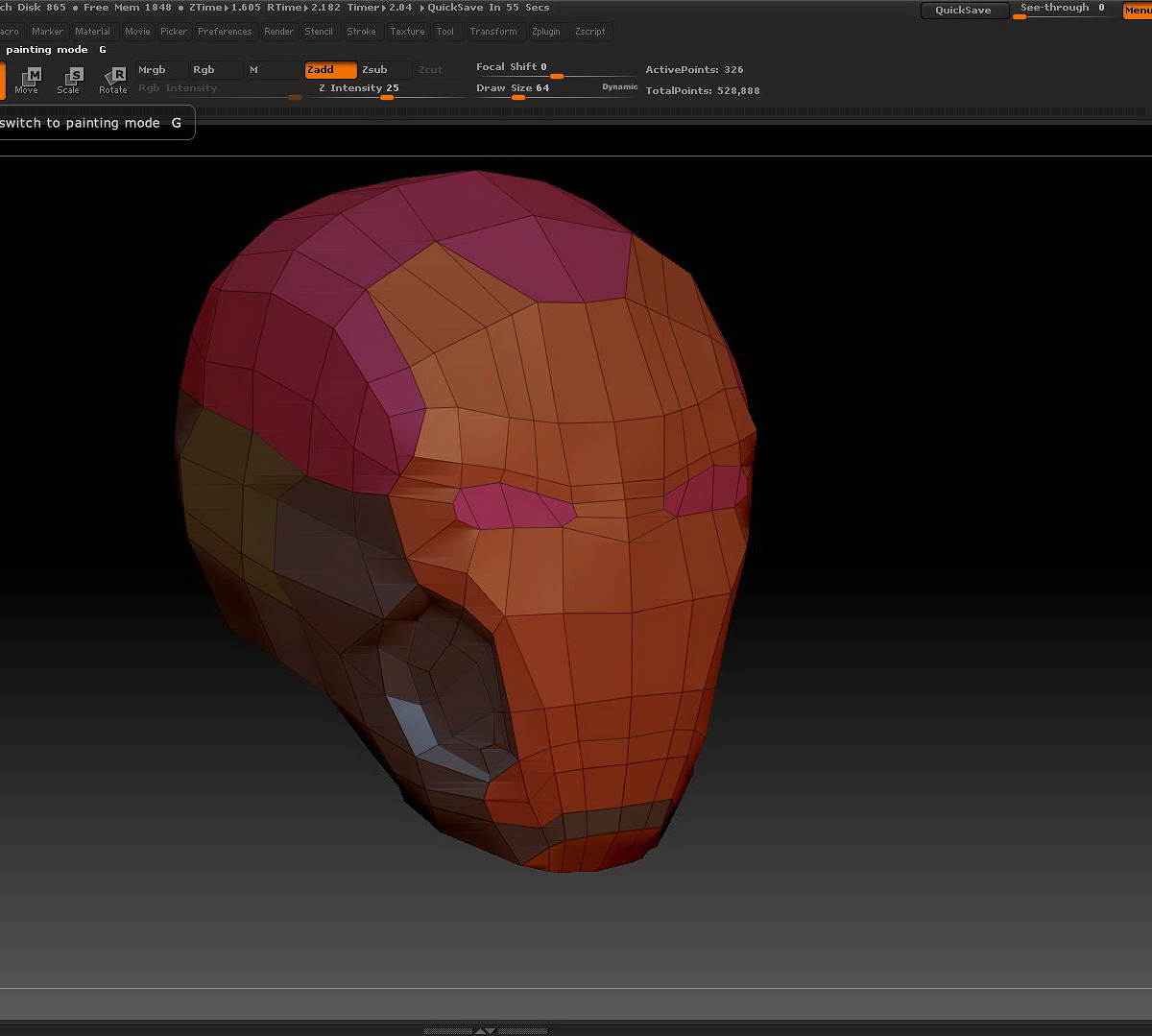Select the Move transform tool
Viewport: 1152px width, 1036px height.
(x=27, y=80)
